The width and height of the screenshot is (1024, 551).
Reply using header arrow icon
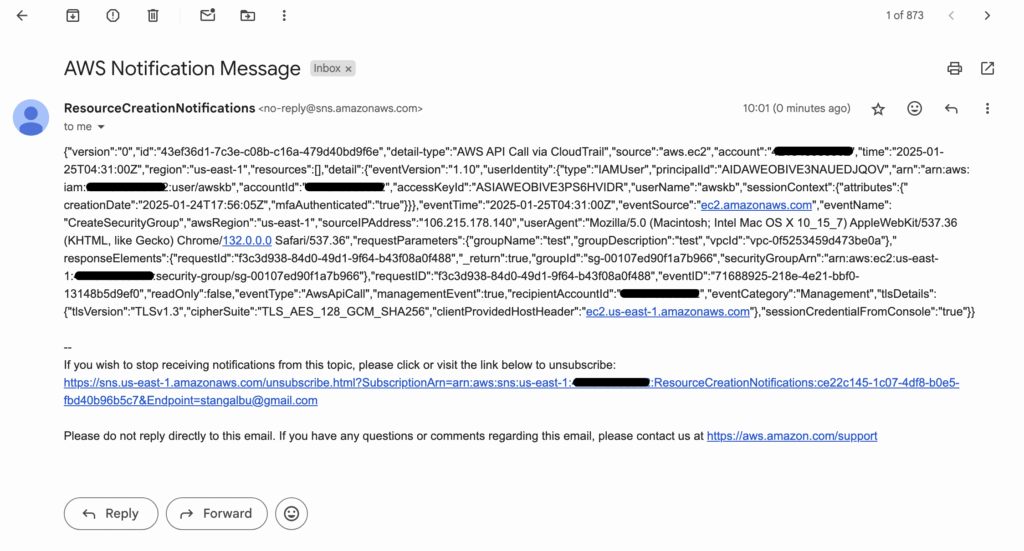click(951, 109)
